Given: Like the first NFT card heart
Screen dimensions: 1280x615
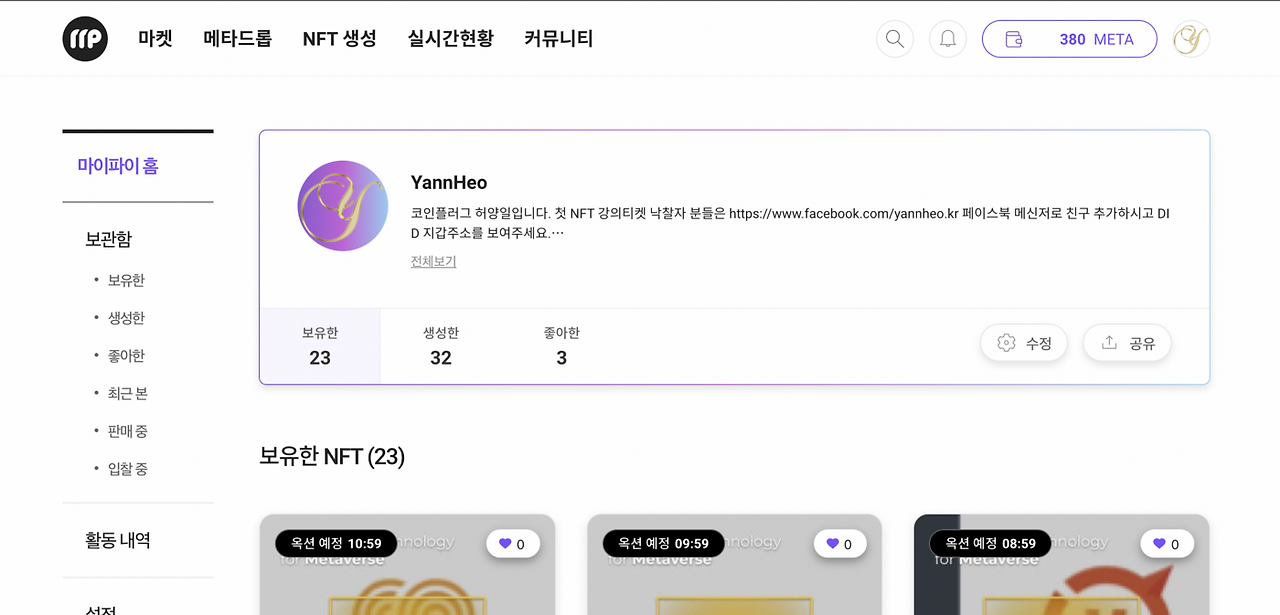Looking at the screenshot, I should point(513,544).
